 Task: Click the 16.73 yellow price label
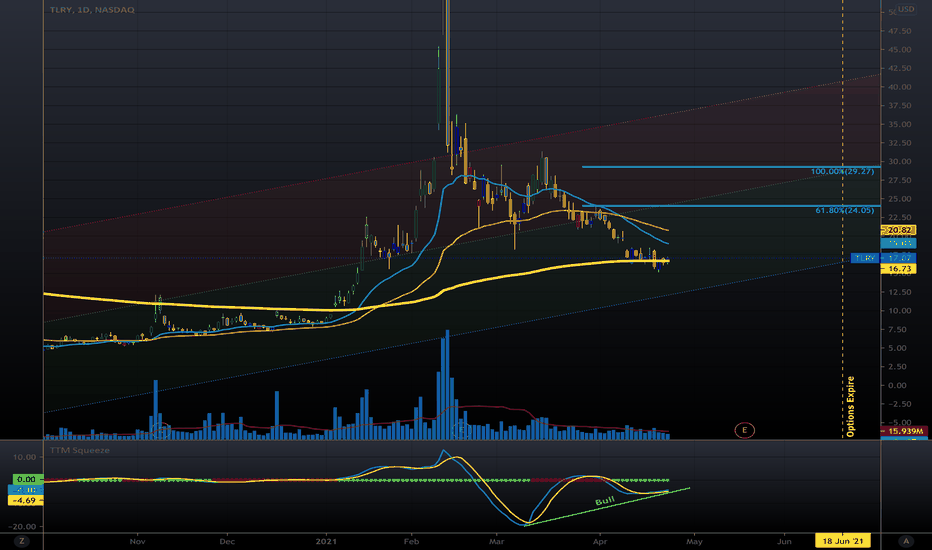pyautogui.click(x=899, y=269)
